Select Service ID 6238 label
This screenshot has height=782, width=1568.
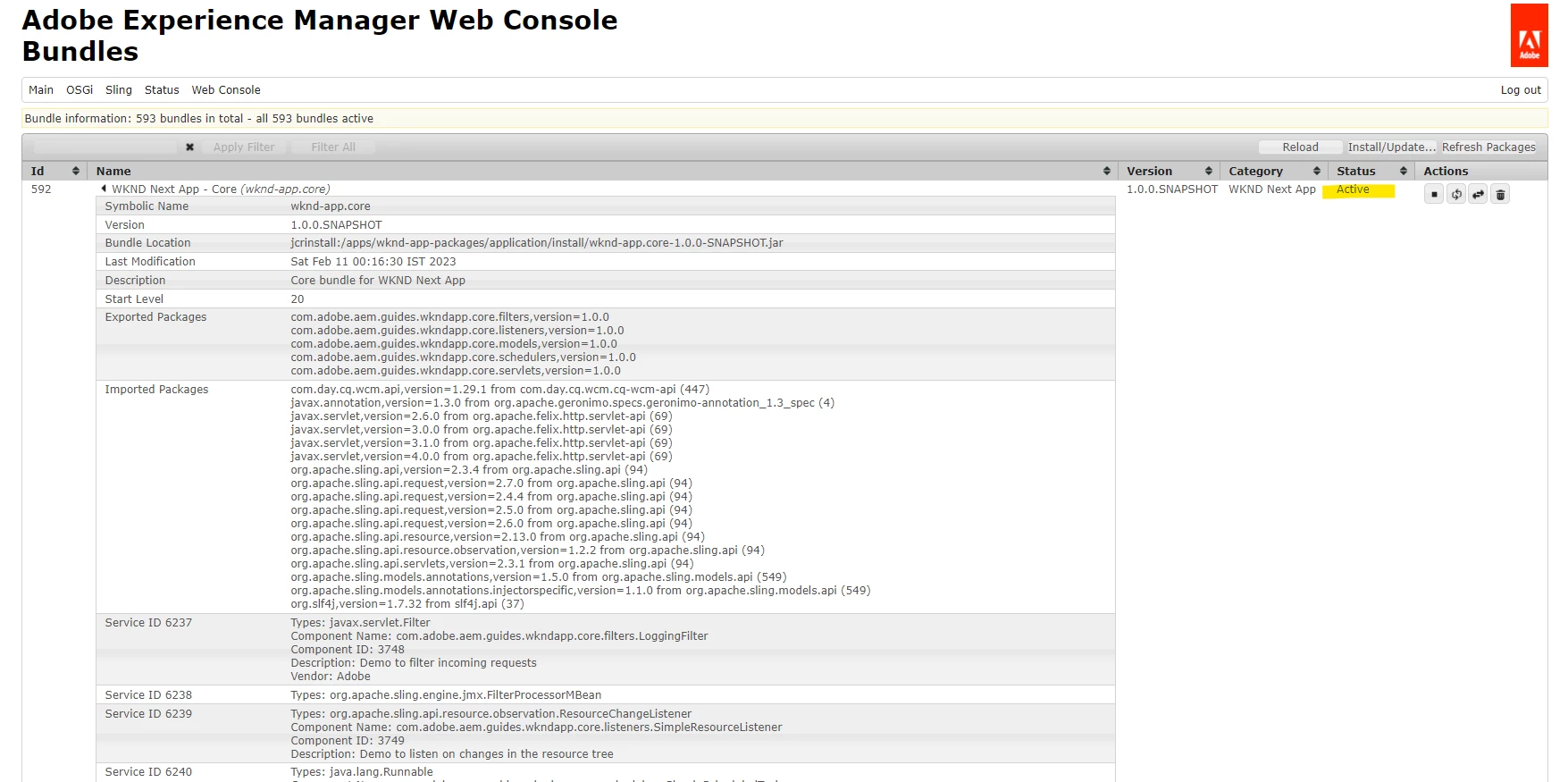tap(148, 695)
